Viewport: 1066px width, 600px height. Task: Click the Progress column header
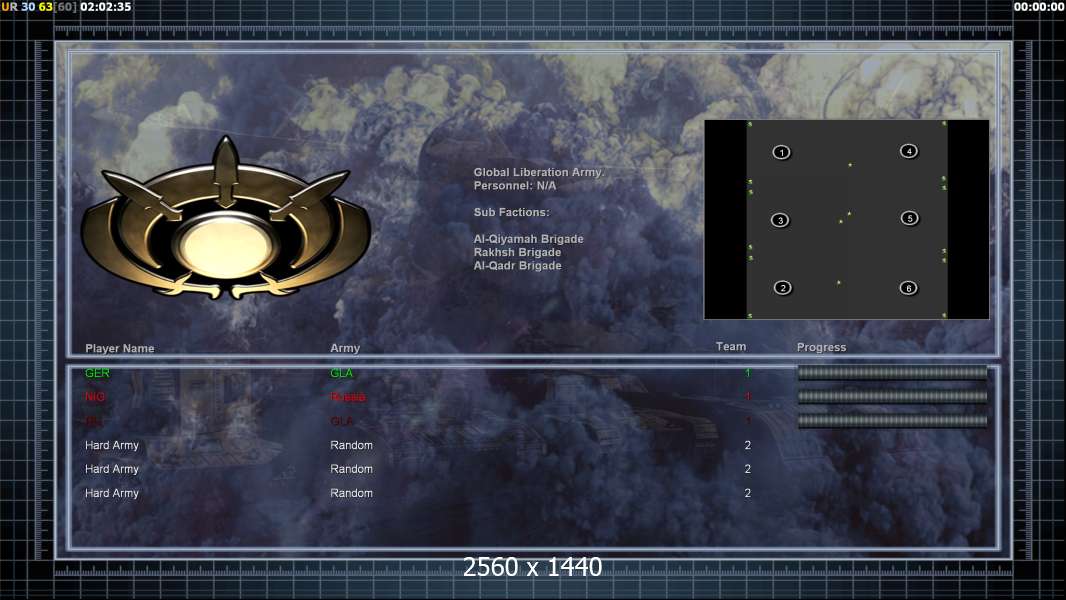[x=821, y=347]
